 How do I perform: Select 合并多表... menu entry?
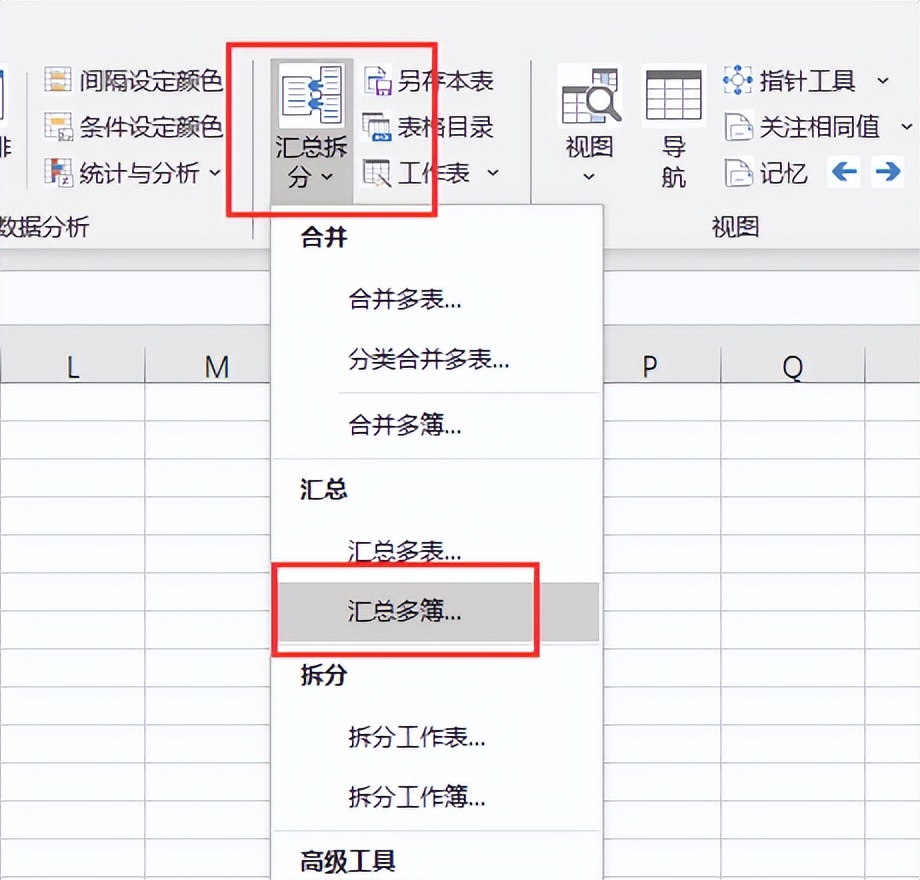[405, 299]
